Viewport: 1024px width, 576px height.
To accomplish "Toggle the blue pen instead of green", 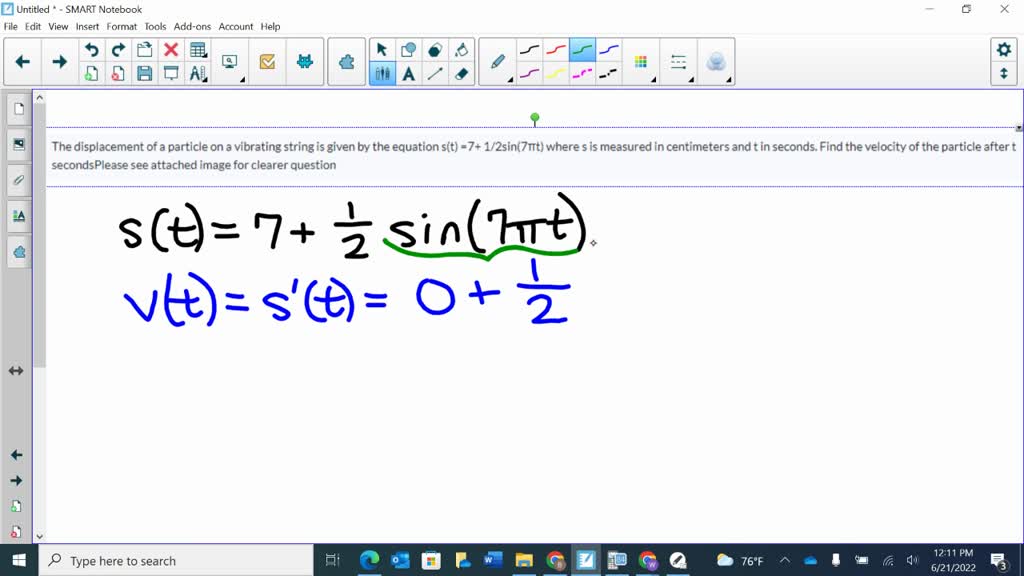I will (610, 49).
